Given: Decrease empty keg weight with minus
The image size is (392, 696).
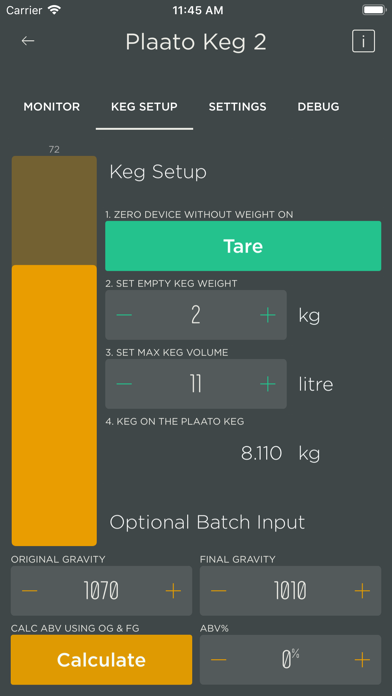Looking at the screenshot, I should coord(124,315).
